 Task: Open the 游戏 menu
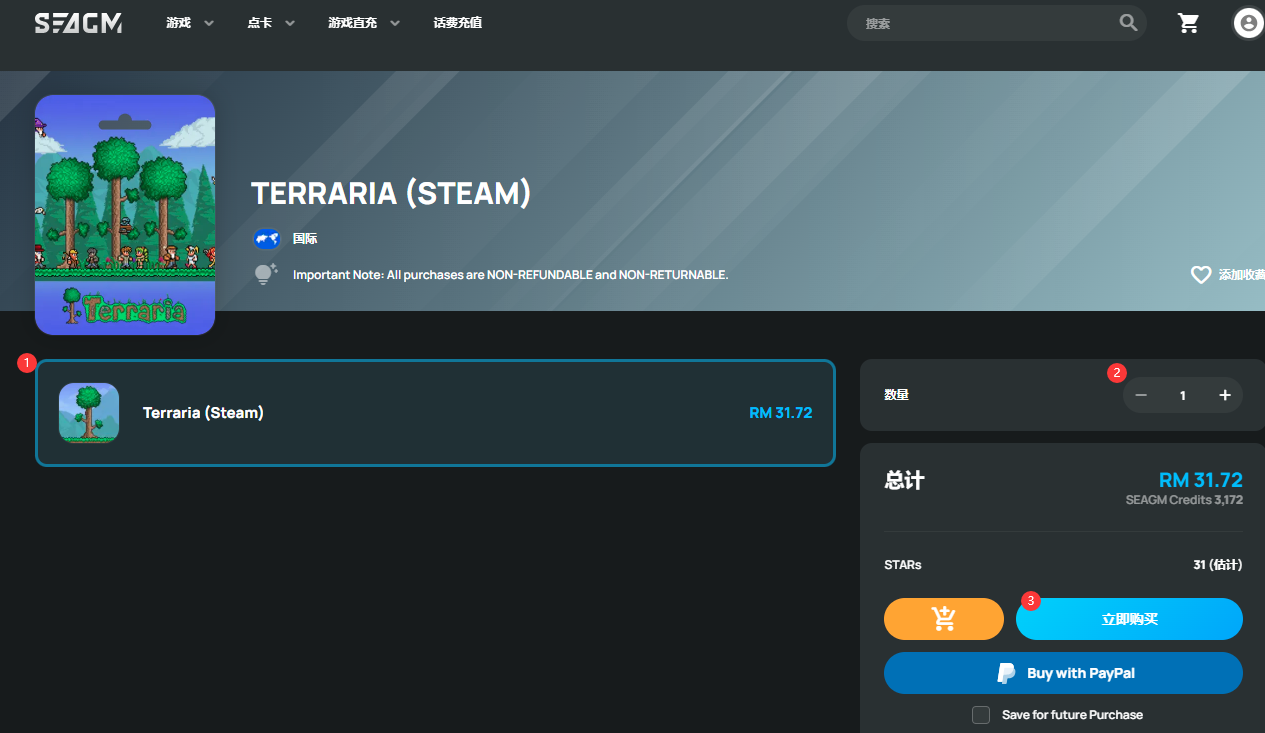click(x=179, y=23)
